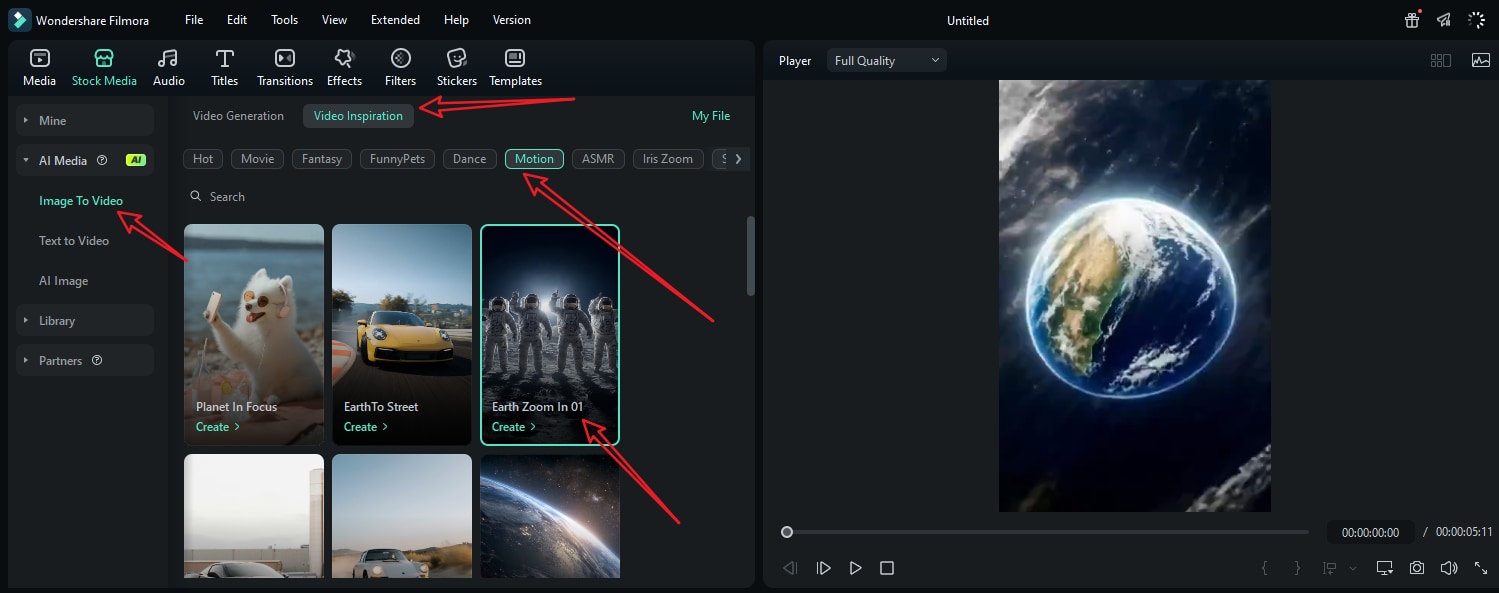Open the Full Quality dropdown
Image resolution: width=1499 pixels, height=593 pixels.
pyautogui.click(x=886, y=61)
